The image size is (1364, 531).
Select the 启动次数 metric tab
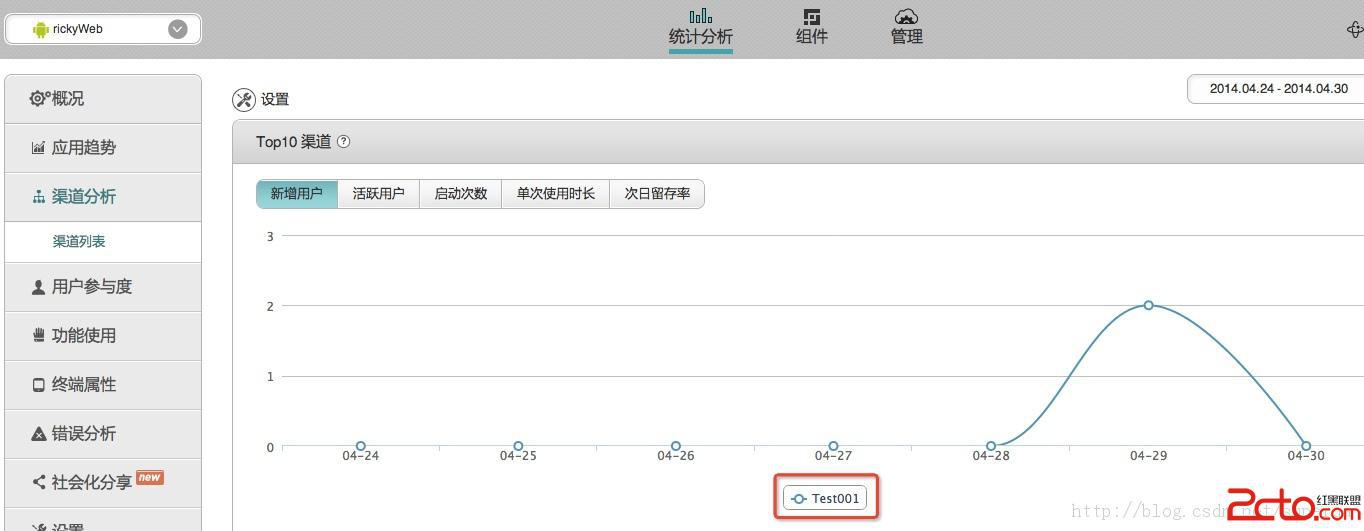click(461, 194)
